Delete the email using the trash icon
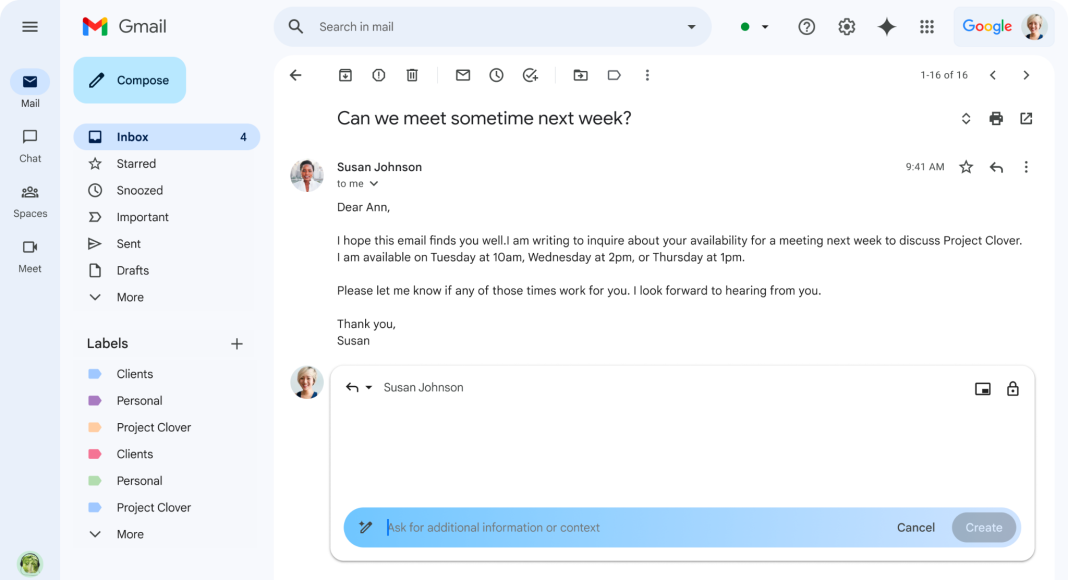 tap(412, 75)
